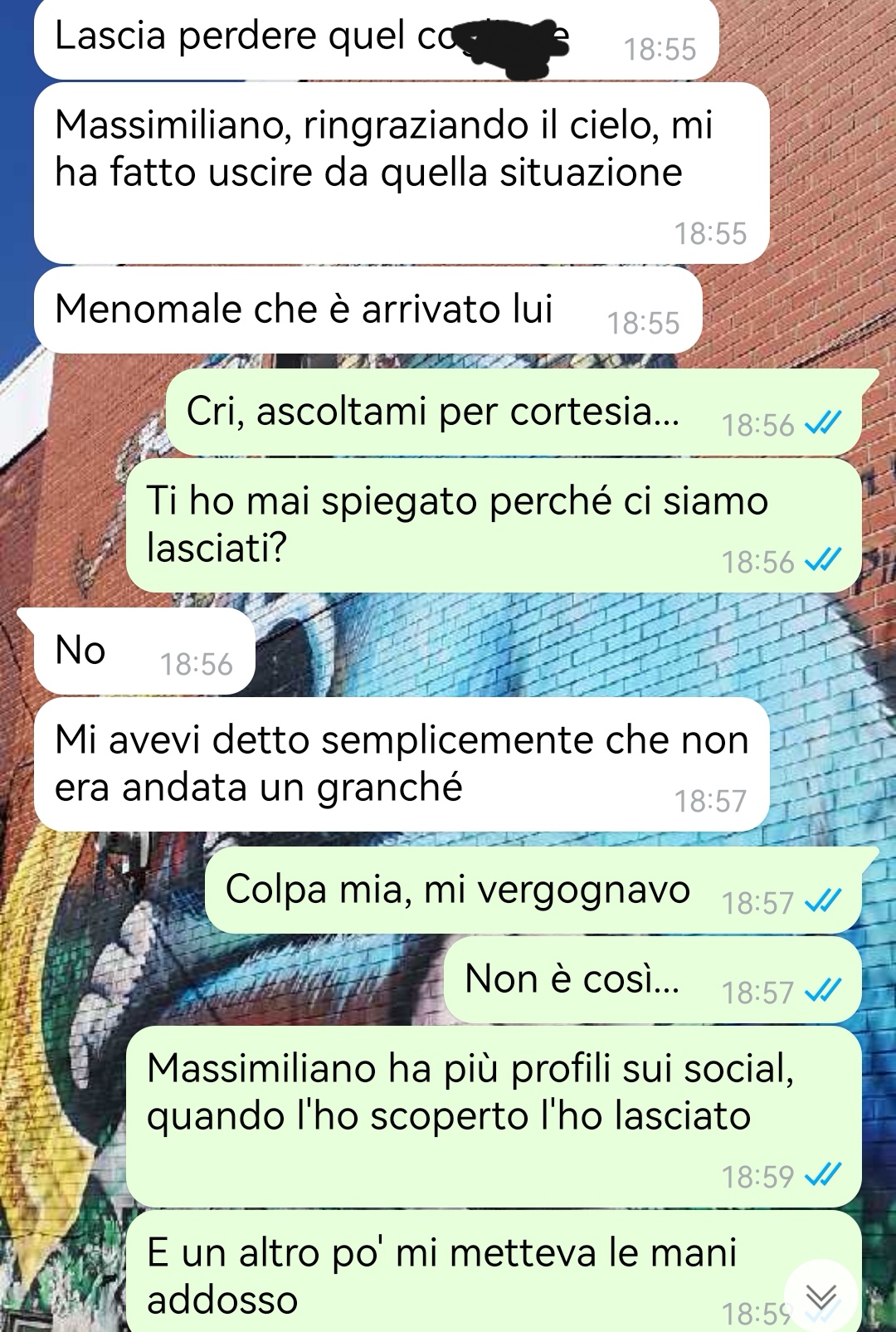The width and height of the screenshot is (896, 1332).
Task: Select the 'Lascia perdere quel' message bubble
Action: [x=375, y=40]
